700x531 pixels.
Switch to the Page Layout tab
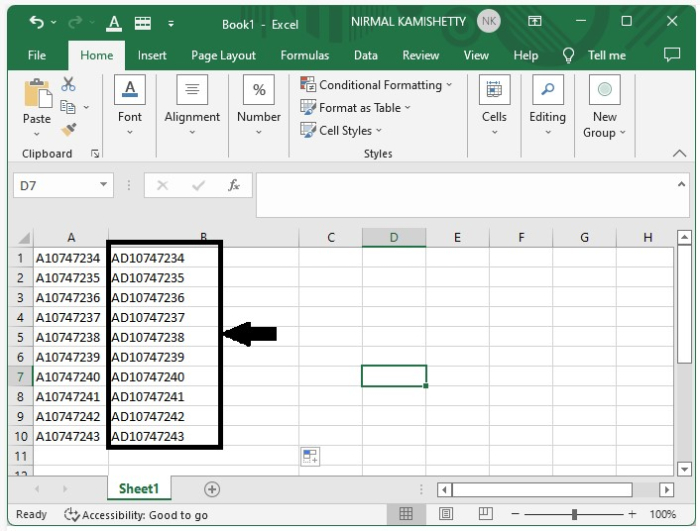[223, 55]
